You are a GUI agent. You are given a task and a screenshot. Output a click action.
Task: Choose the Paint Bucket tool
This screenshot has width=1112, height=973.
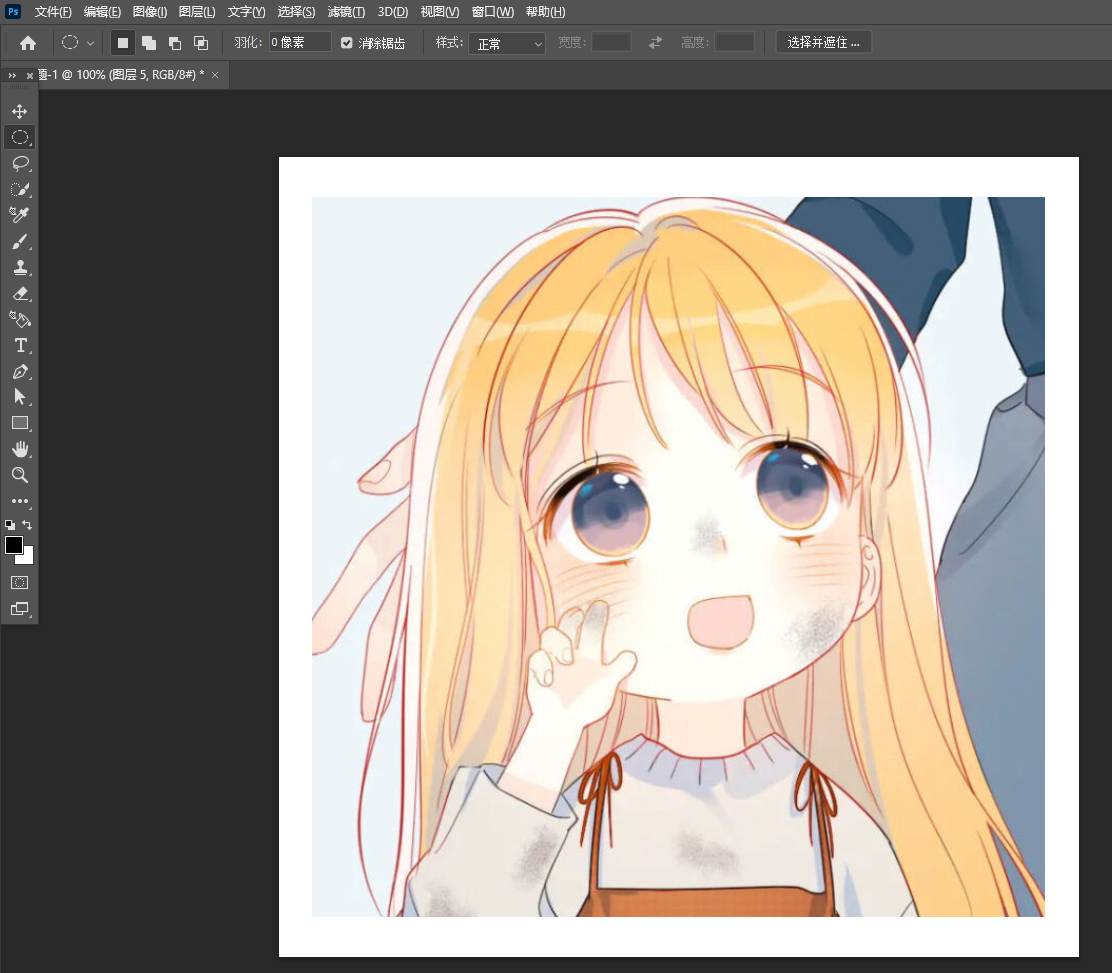point(19,319)
